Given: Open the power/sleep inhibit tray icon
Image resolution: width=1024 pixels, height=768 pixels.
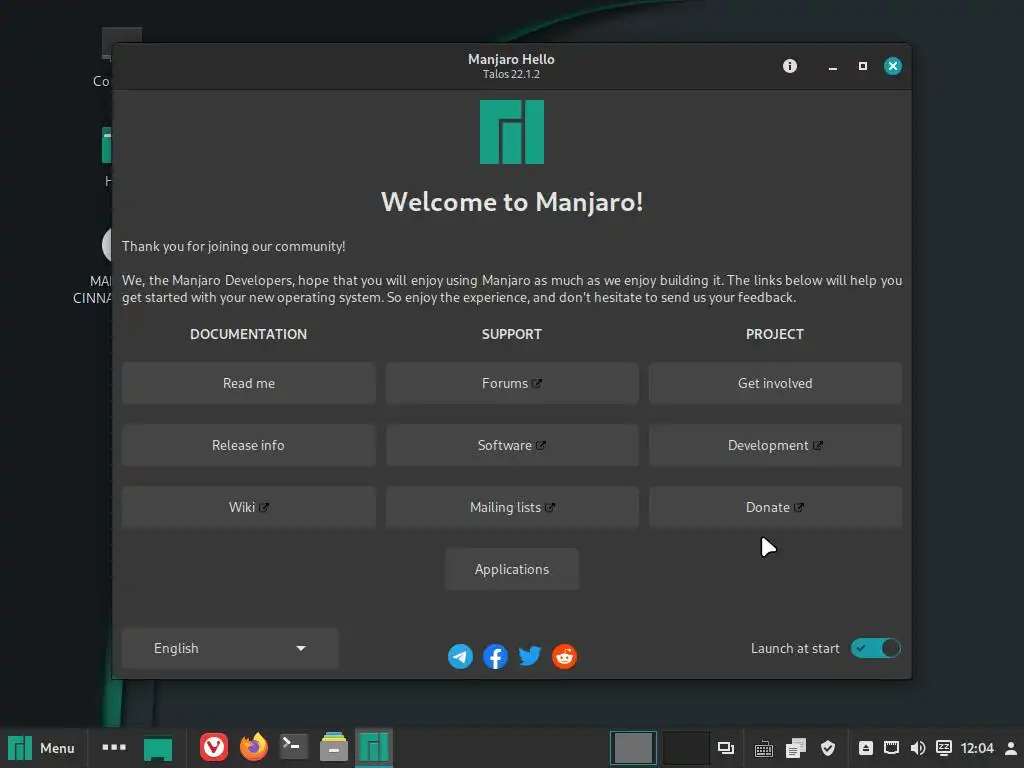Looking at the screenshot, I should (x=943, y=748).
